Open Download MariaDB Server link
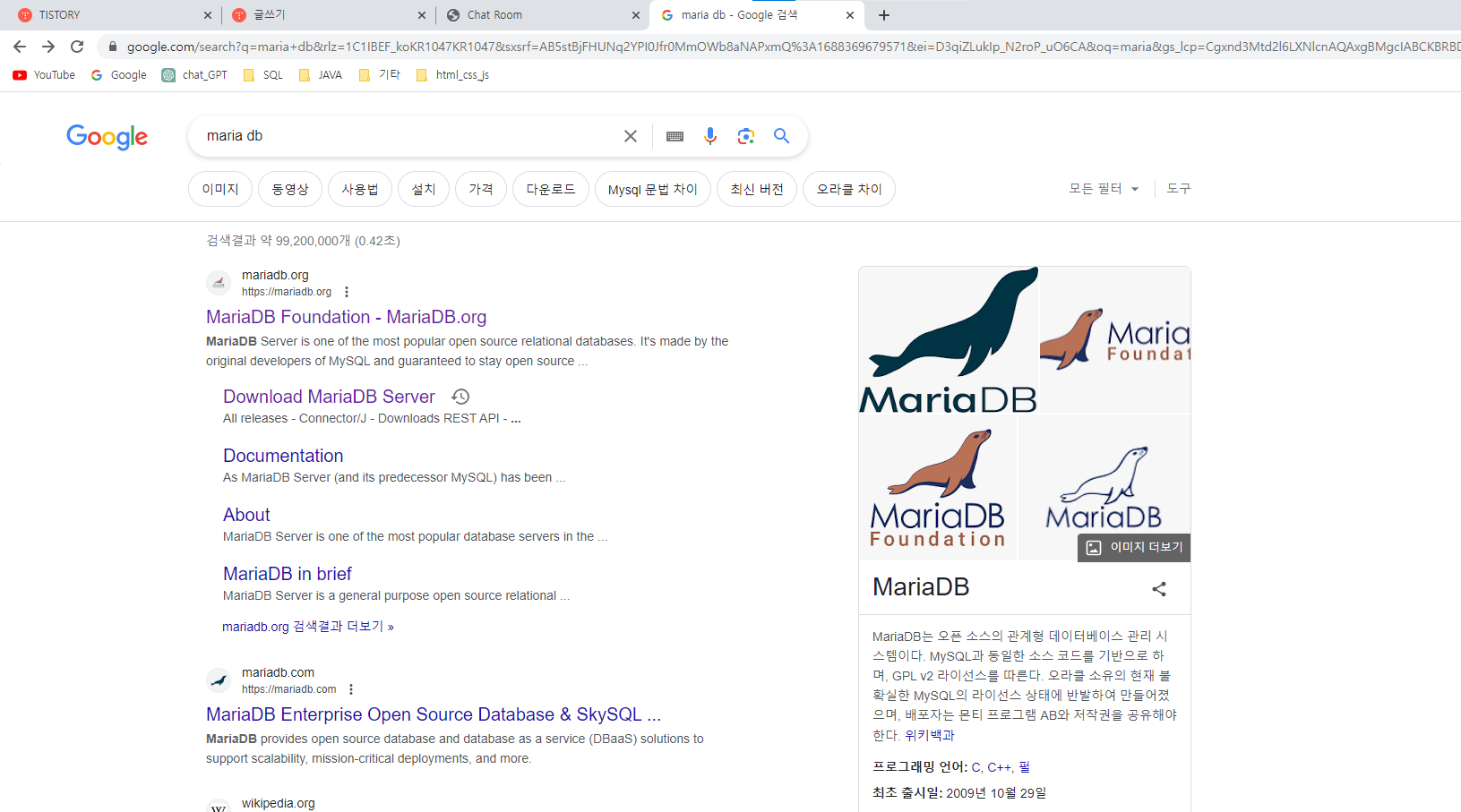 (329, 397)
